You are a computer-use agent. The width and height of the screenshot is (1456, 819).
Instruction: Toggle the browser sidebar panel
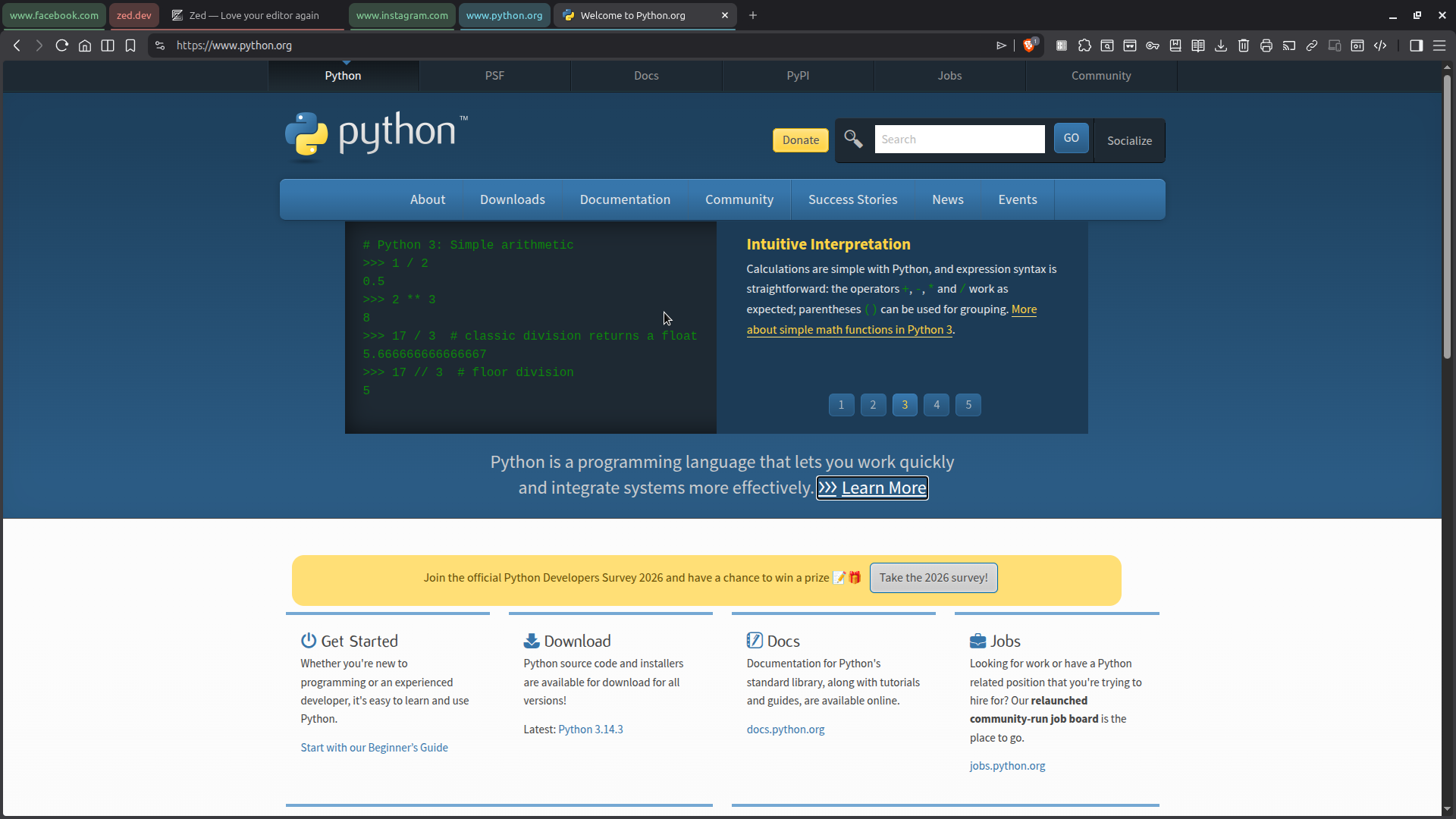coord(1416,45)
